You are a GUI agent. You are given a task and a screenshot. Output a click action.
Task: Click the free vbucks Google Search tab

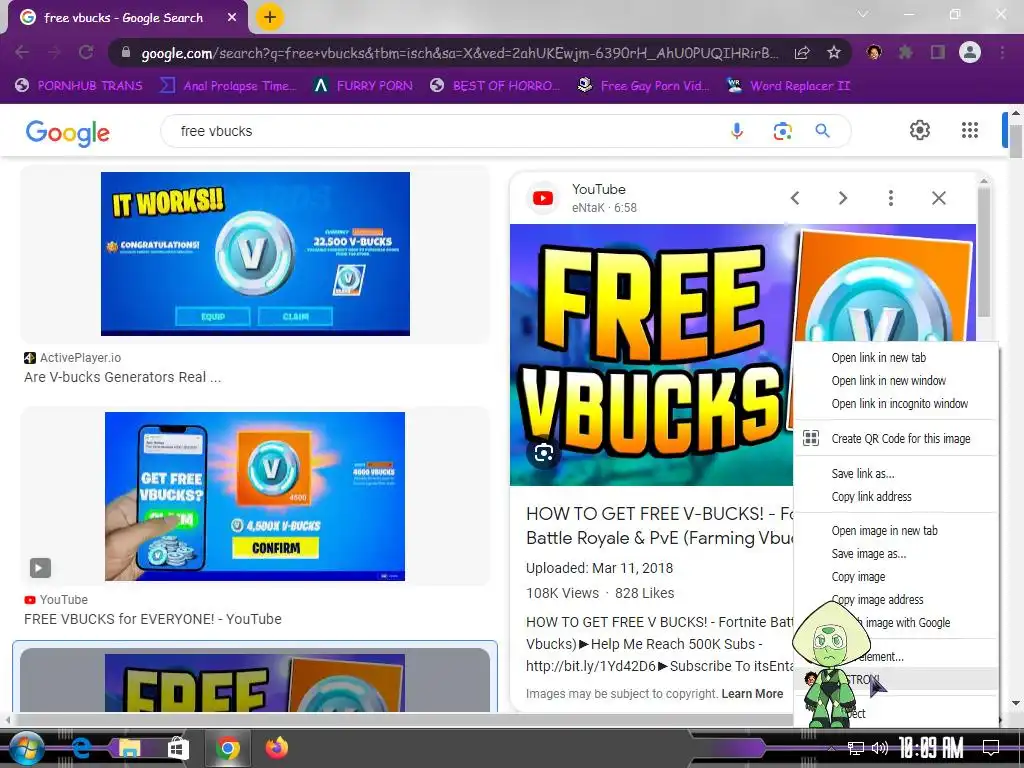(x=124, y=18)
